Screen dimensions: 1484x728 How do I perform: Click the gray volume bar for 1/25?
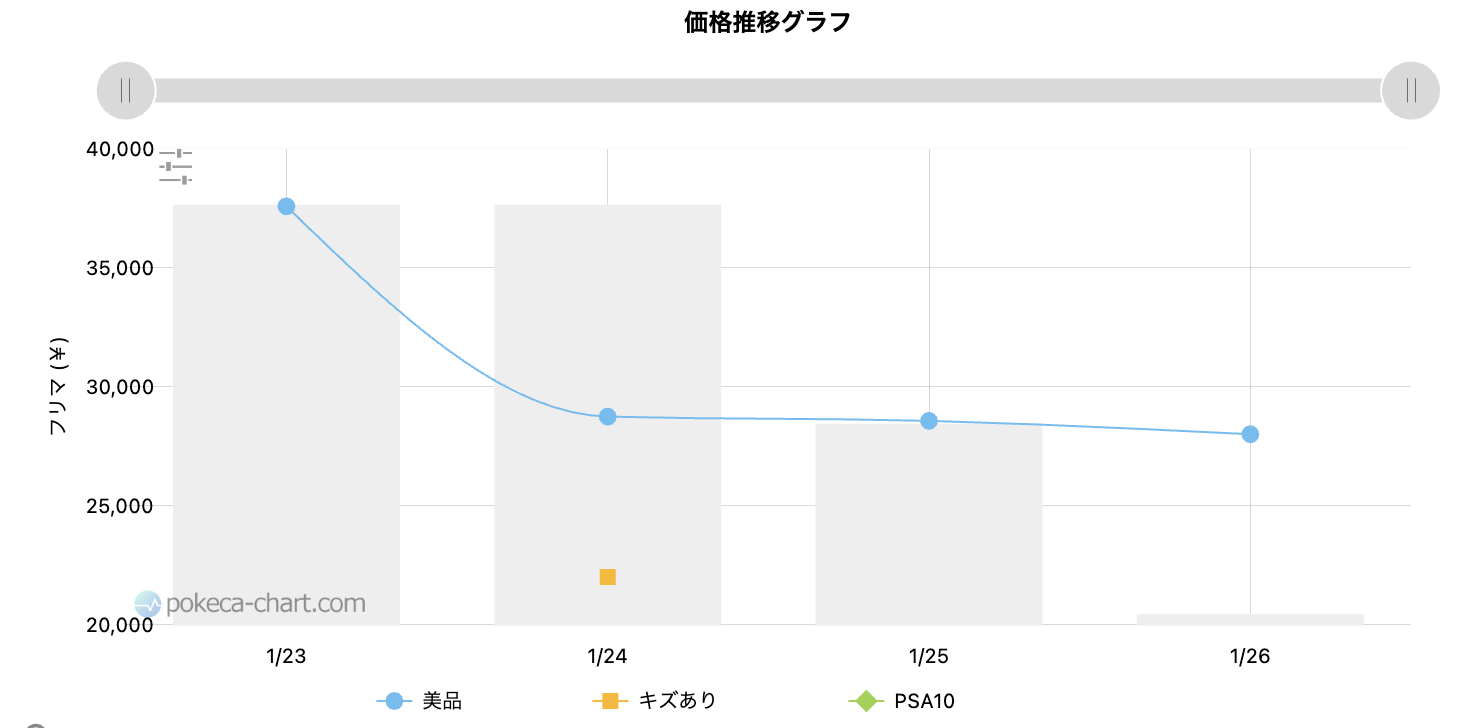pyautogui.click(x=929, y=524)
